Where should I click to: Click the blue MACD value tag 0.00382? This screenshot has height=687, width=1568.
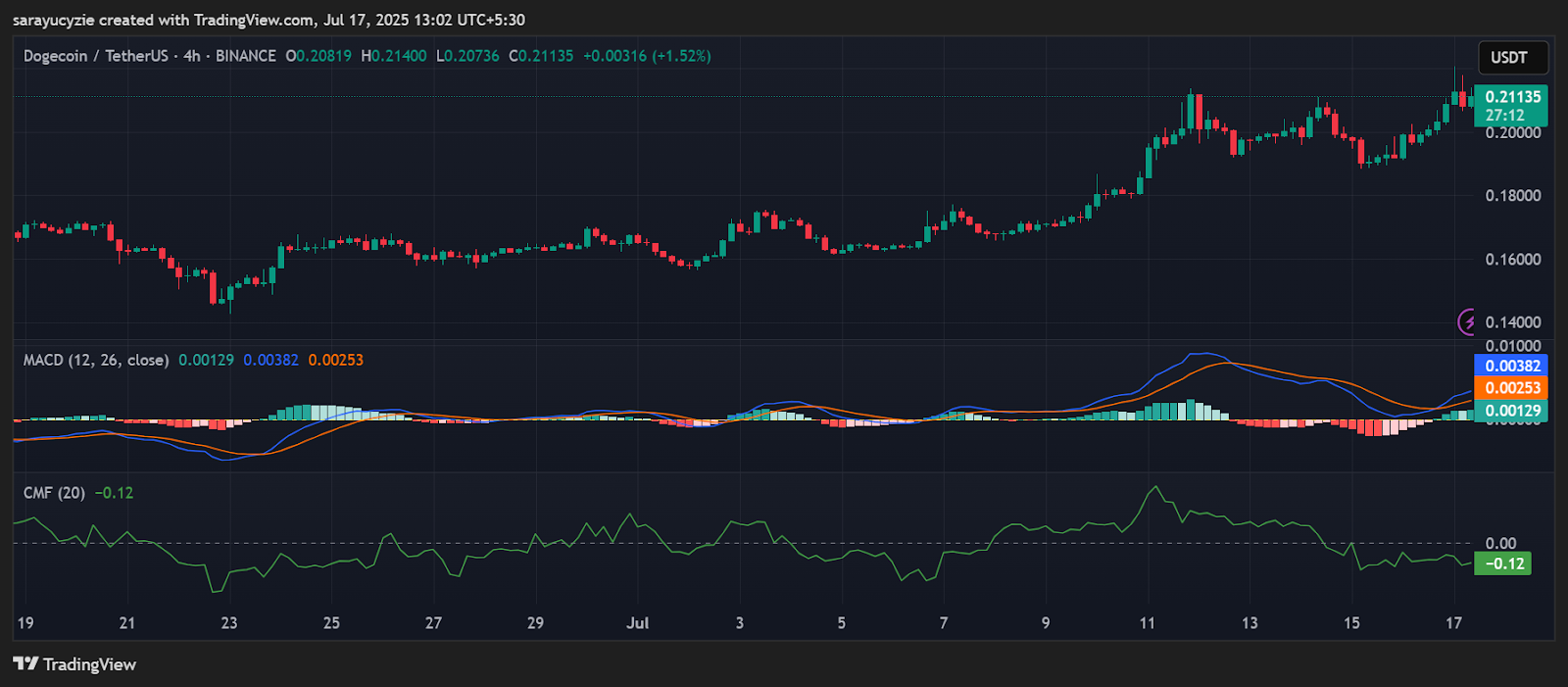[1511, 366]
